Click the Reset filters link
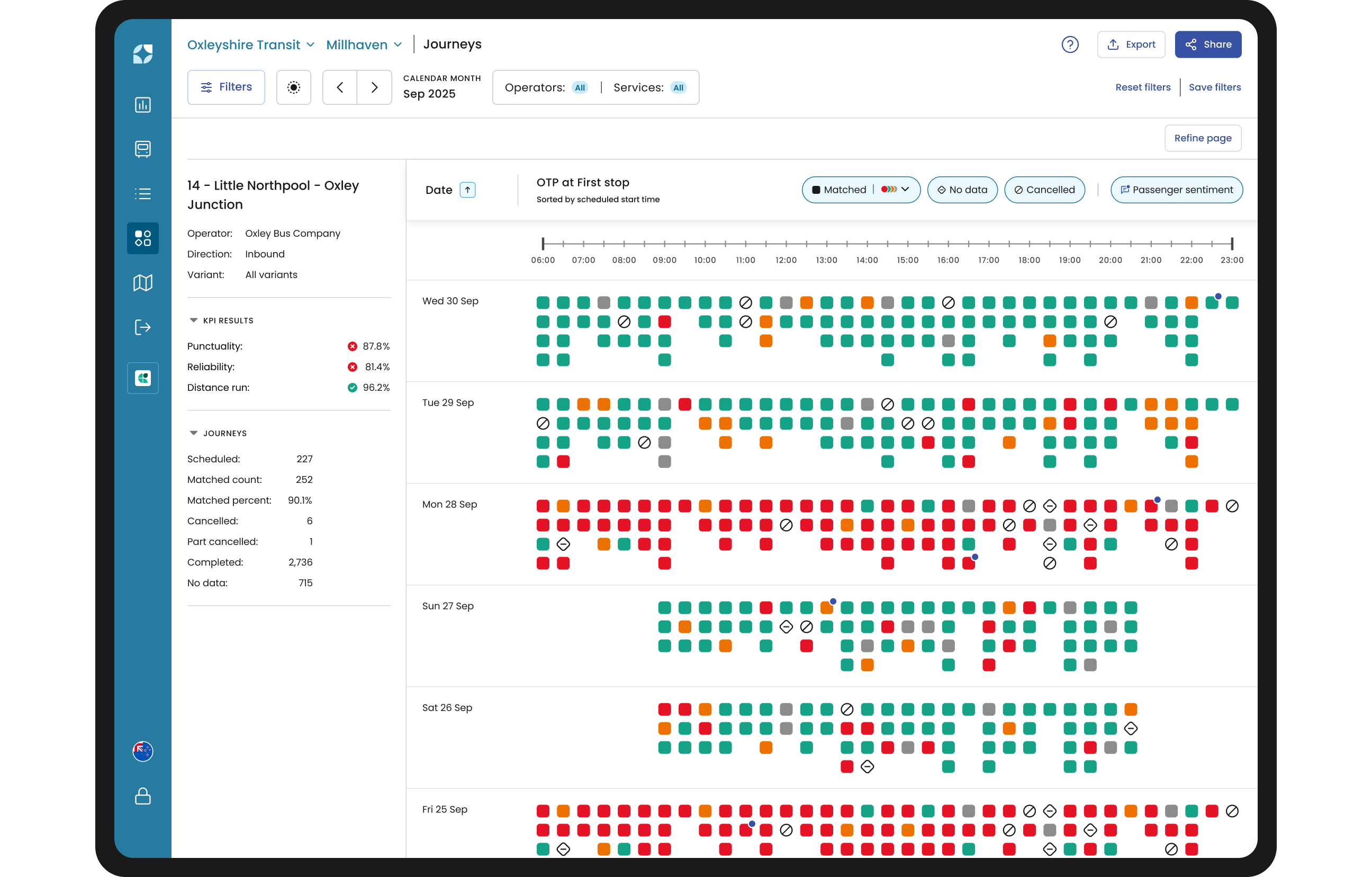 [1143, 87]
